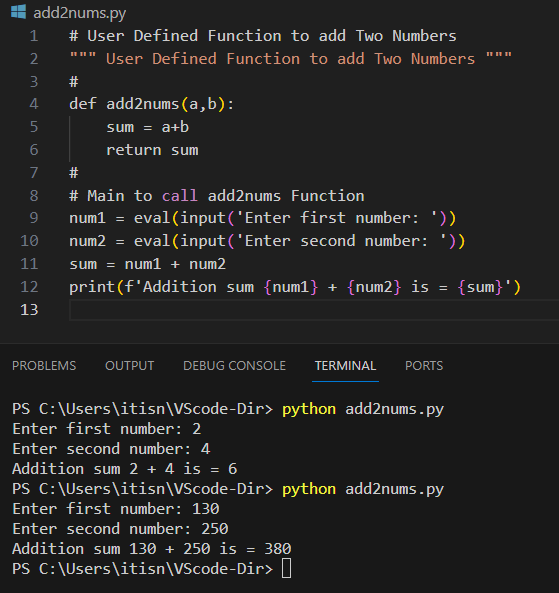Viewport: 559px width, 593px height.
Task: Switch to the PROBLEMS panel tab
Action: [x=44, y=366]
